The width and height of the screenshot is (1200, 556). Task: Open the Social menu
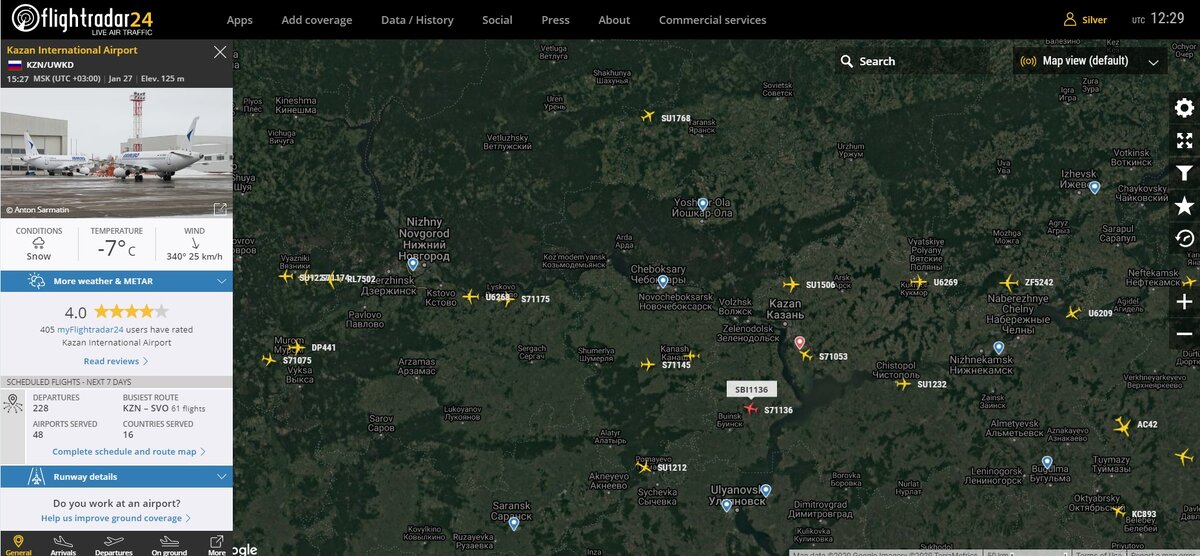pyautogui.click(x=497, y=20)
